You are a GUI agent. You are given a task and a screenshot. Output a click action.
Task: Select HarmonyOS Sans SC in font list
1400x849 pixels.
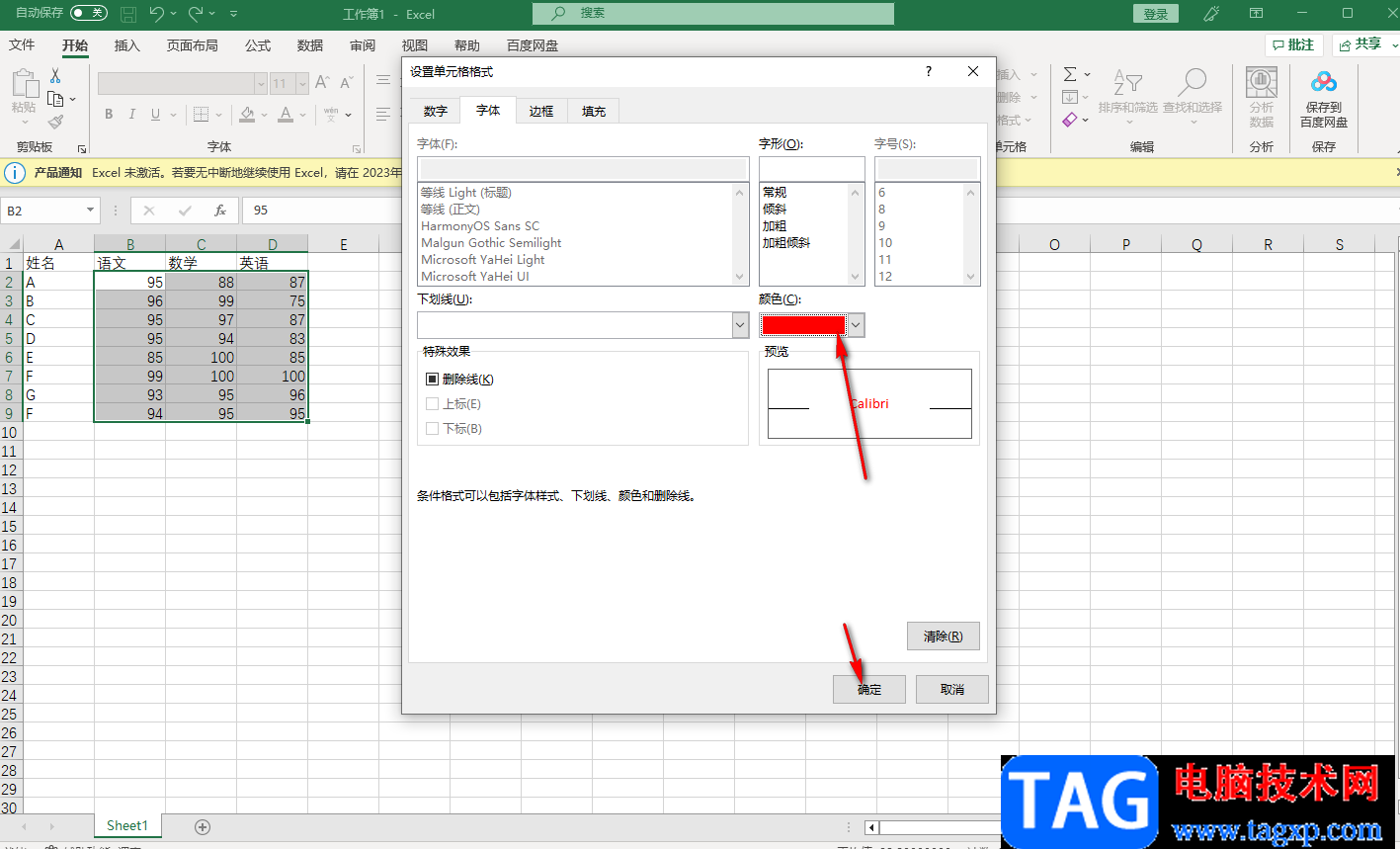(x=480, y=226)
